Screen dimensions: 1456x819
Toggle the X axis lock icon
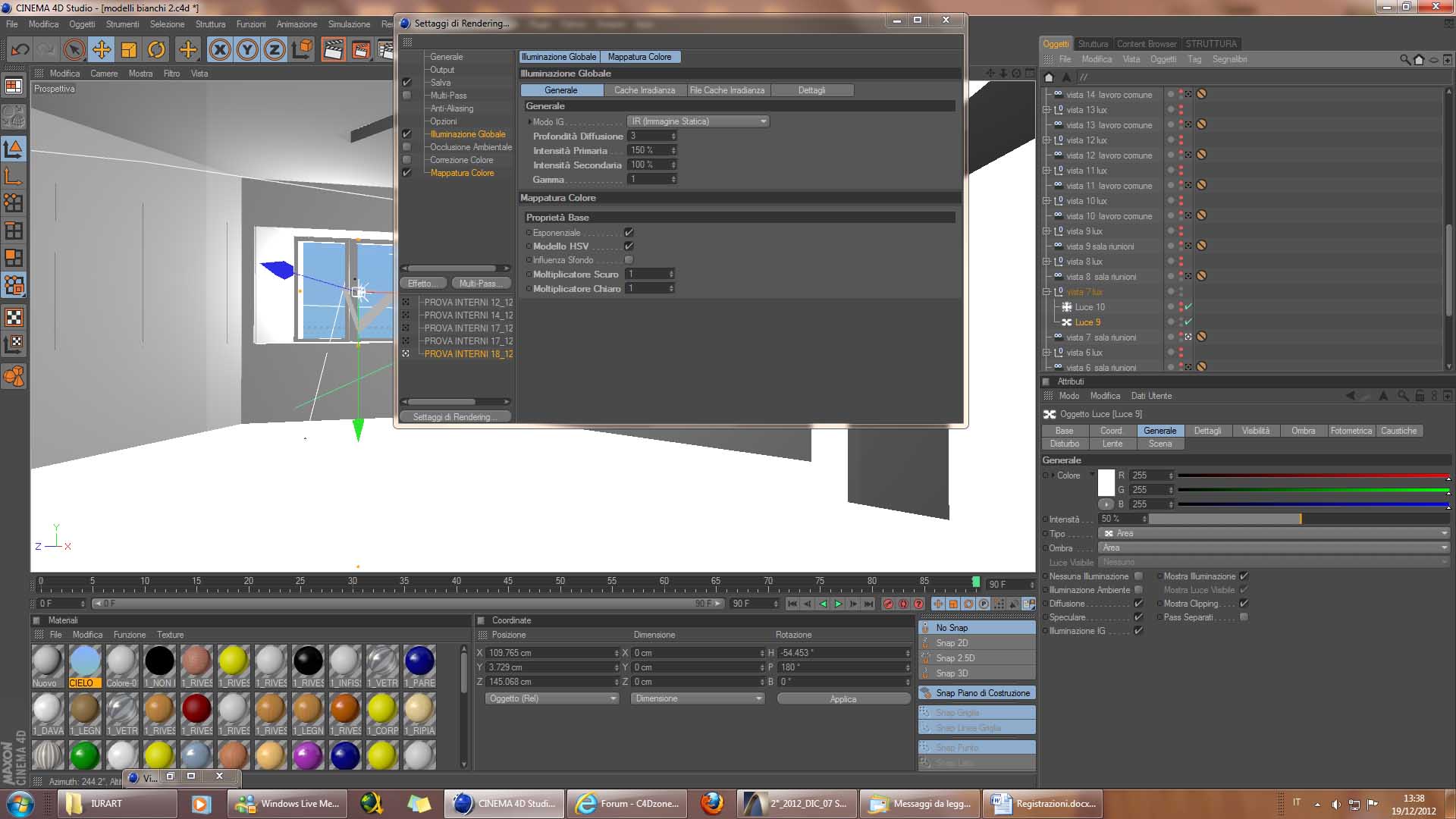tap(220, 50)
